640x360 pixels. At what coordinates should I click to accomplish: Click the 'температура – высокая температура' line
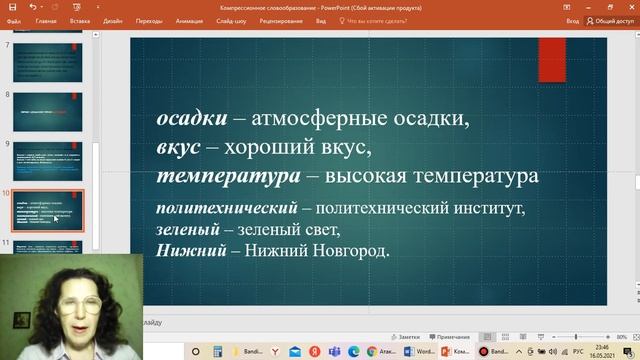(347, 176)
